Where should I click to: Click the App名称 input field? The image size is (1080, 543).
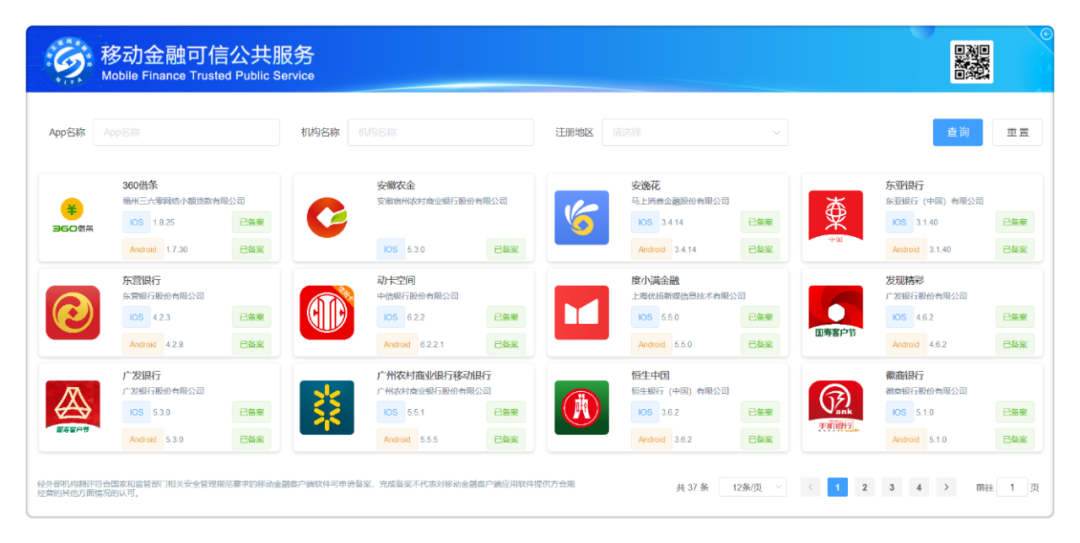(x=186, y=132)
